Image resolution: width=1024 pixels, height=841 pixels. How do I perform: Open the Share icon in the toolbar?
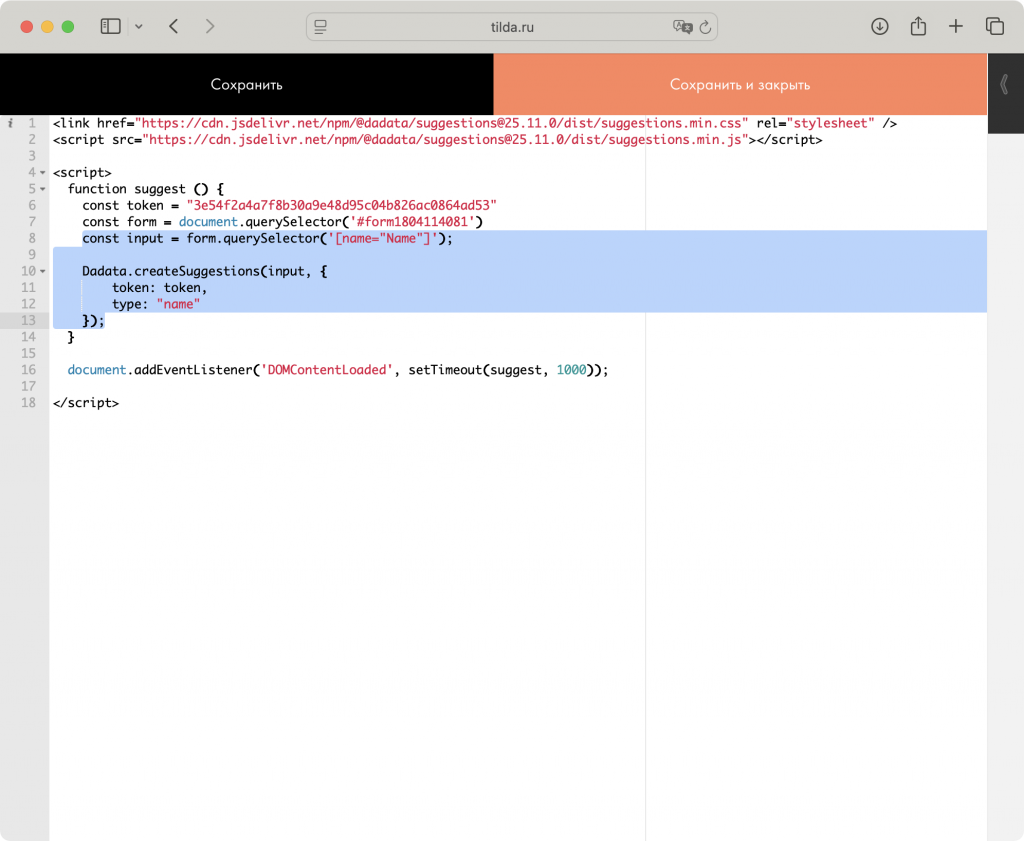pos(918,27)
